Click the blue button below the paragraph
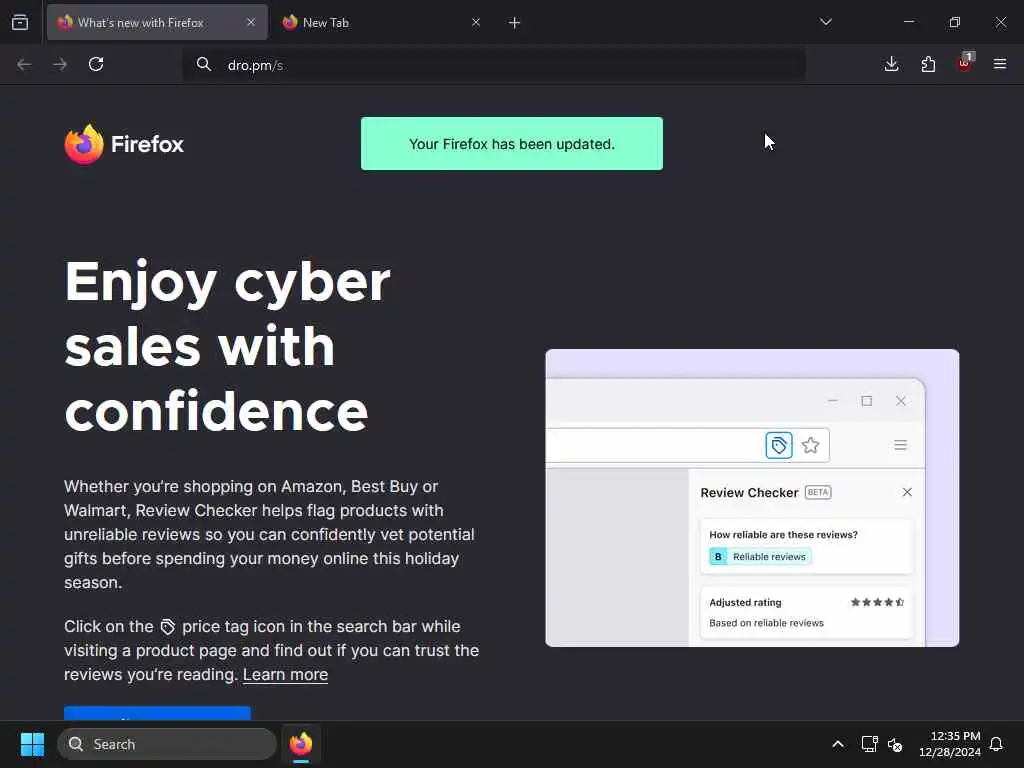 tap(157, 713)
